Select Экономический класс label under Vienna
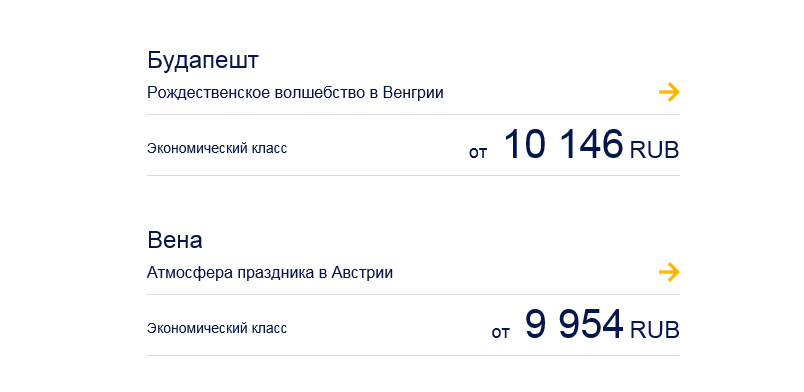Viewport: 804px width, 392px height. pos(217,328)
